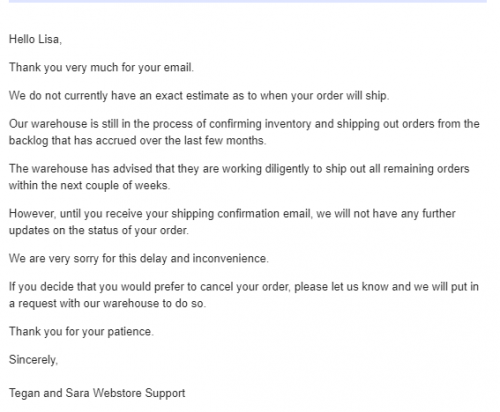This screenshot has width=500, height=412.
Task: Click the sentence about exact estimate to ship
Action: pos(199,96)
